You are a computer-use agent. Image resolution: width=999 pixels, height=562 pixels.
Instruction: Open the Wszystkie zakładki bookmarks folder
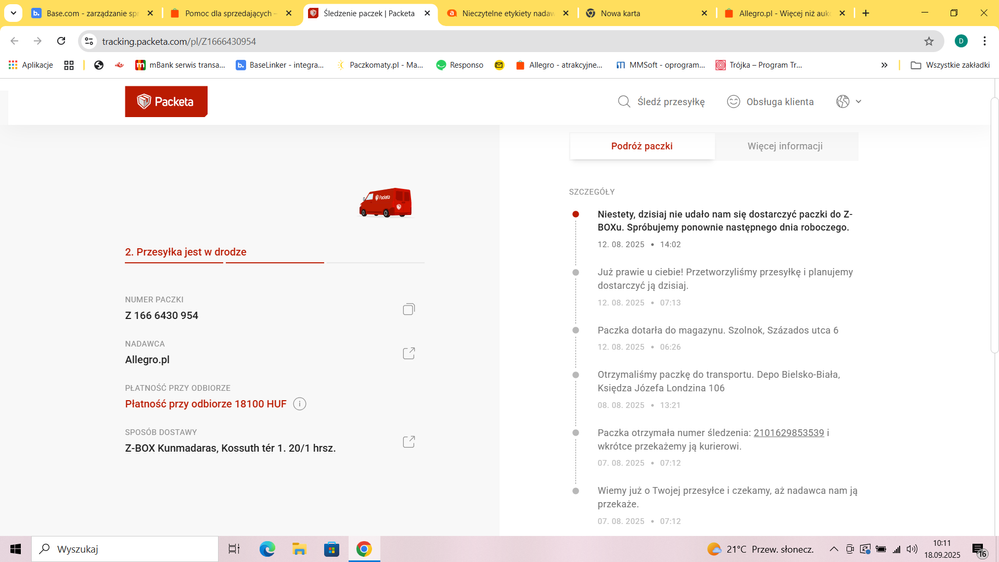tap(950, 65)
